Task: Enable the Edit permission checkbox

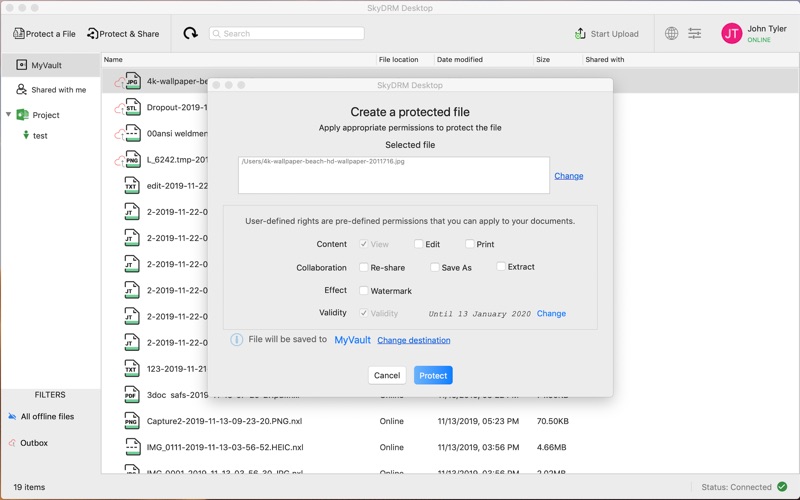Action: (x=418, y=244)
